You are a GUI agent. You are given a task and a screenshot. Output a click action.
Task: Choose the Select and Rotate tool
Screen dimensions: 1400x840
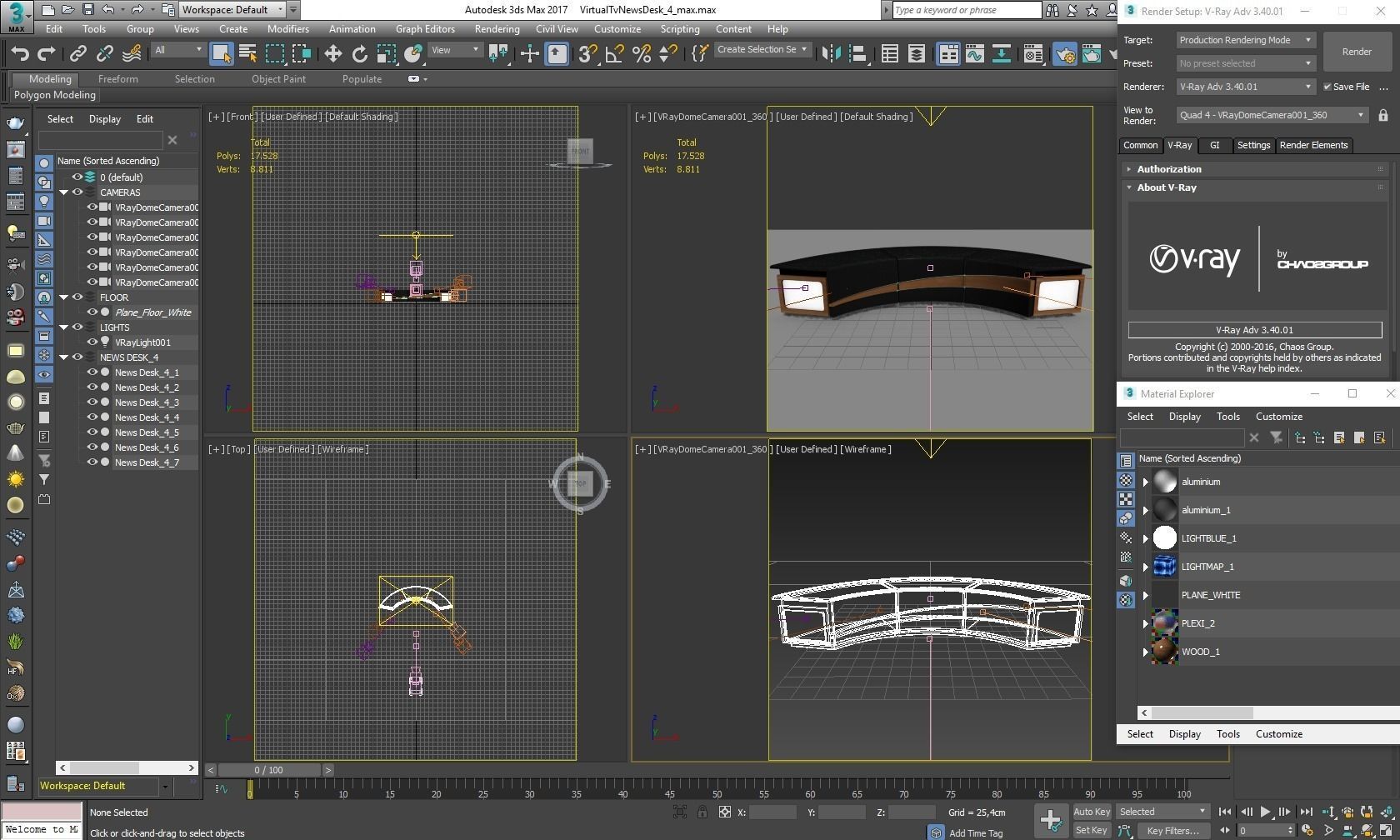point(359,54)
